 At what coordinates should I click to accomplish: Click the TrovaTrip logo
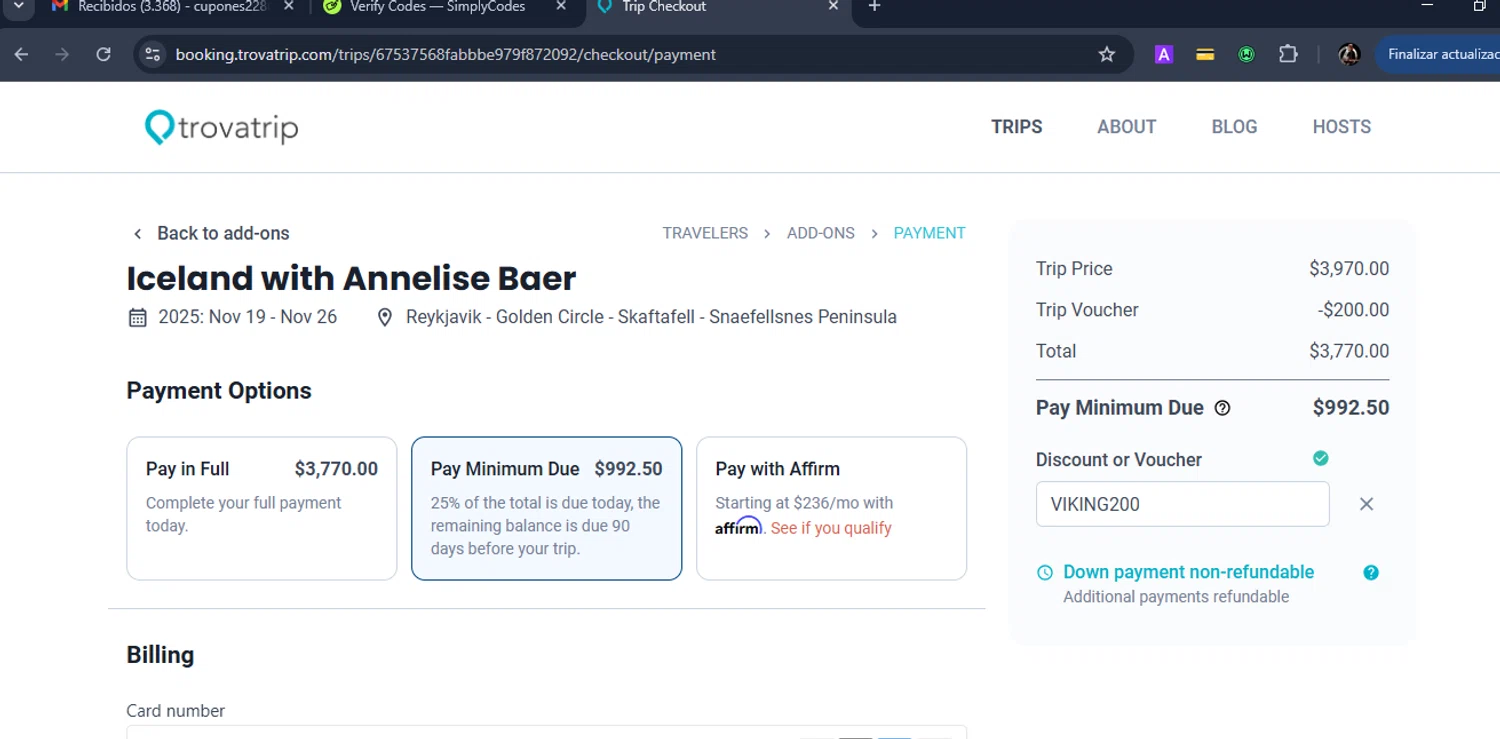pyautogui.click(x=221, y=127)
